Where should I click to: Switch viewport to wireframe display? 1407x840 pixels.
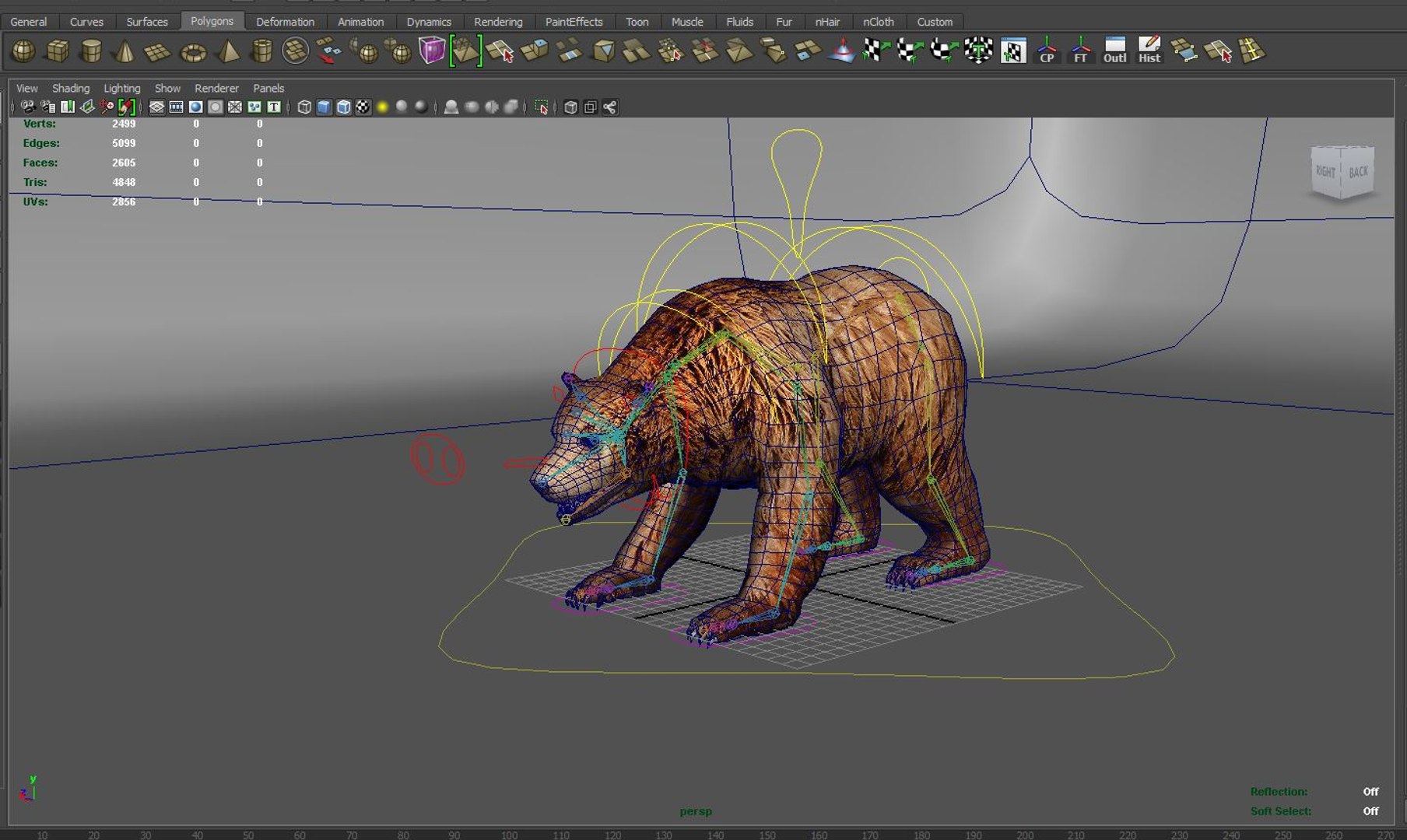[x=304, y=107]
